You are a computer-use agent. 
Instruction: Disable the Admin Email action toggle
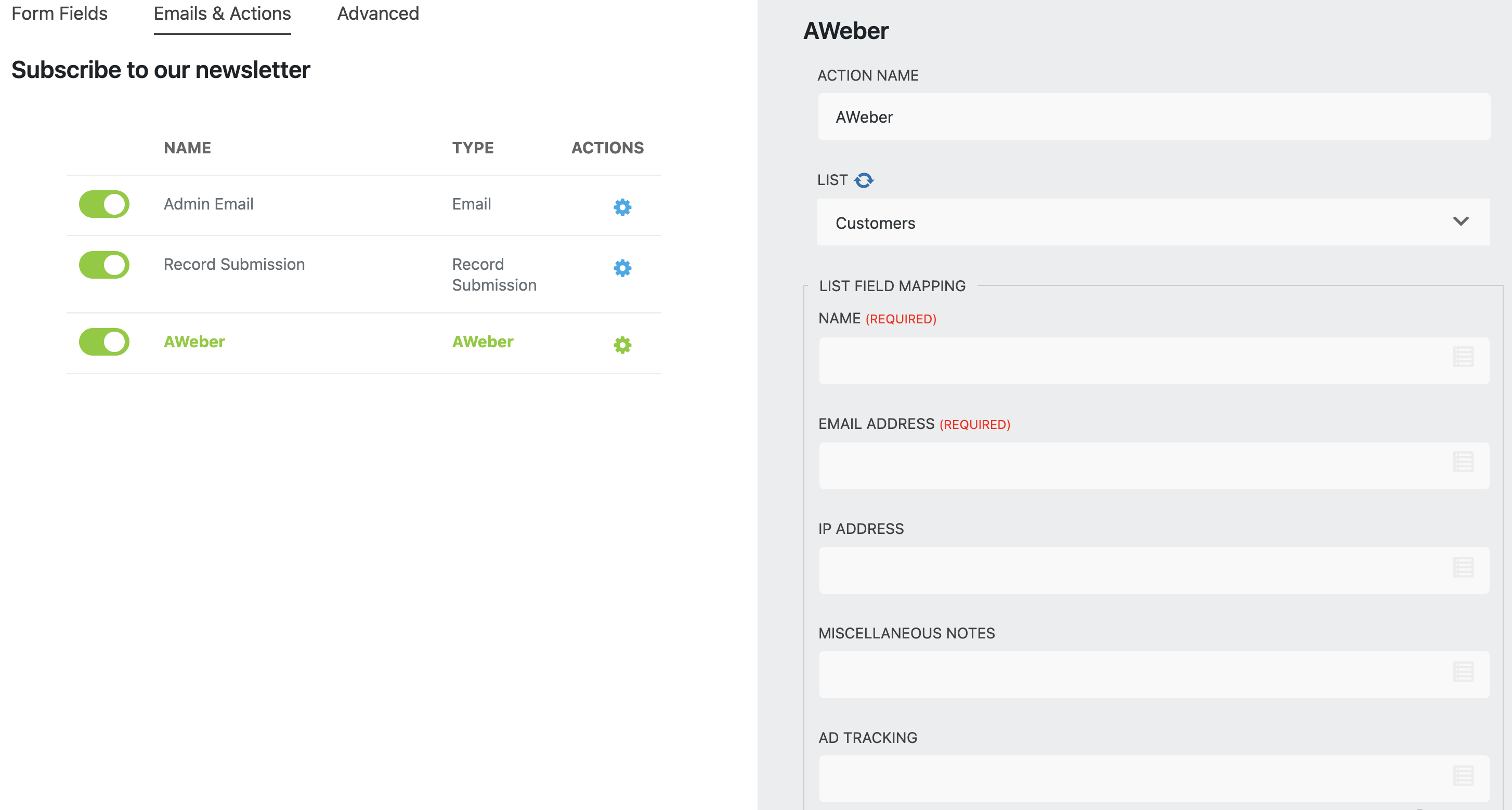105,204
